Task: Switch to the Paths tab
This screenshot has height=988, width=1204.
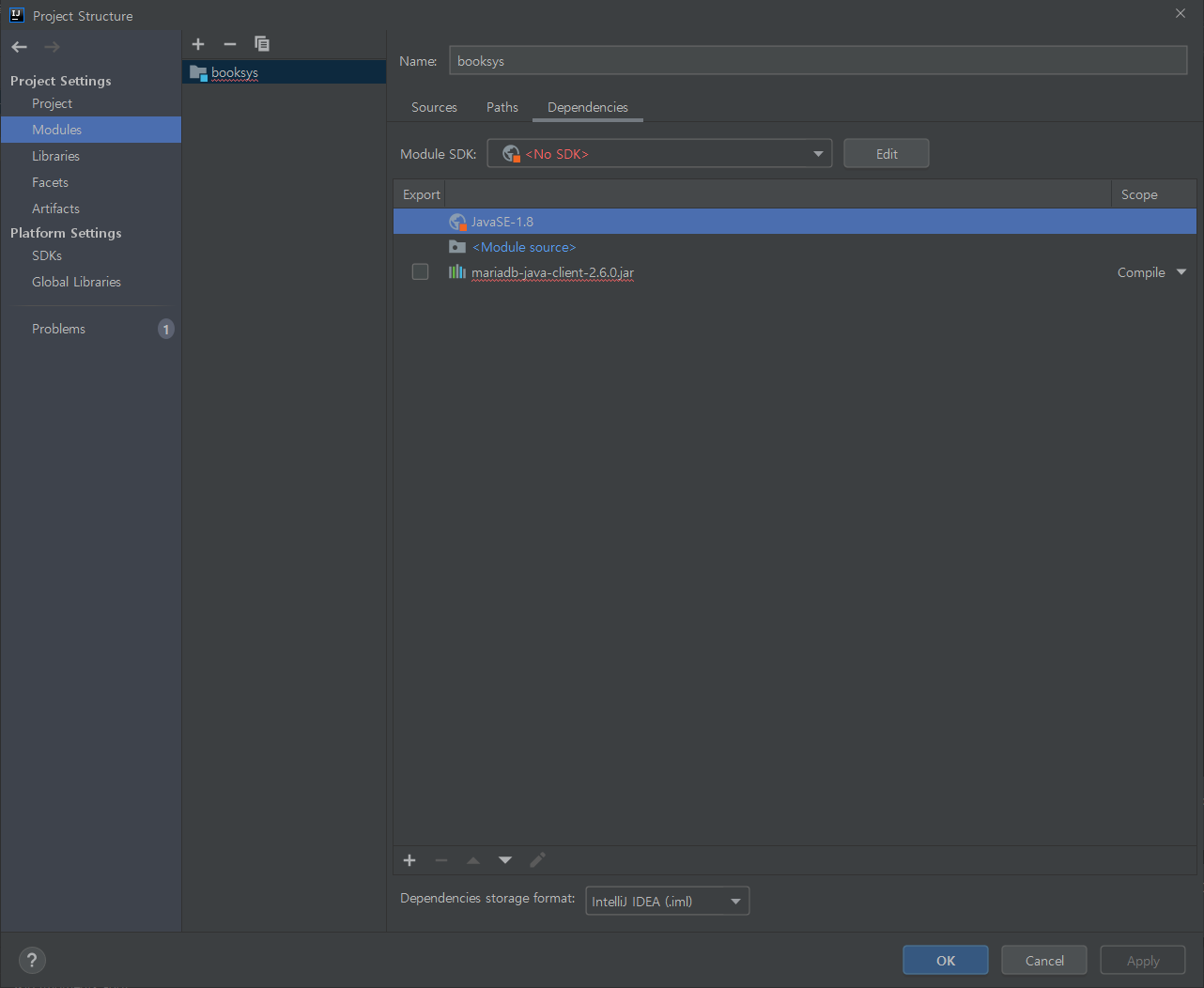Action: coord(502,107)
